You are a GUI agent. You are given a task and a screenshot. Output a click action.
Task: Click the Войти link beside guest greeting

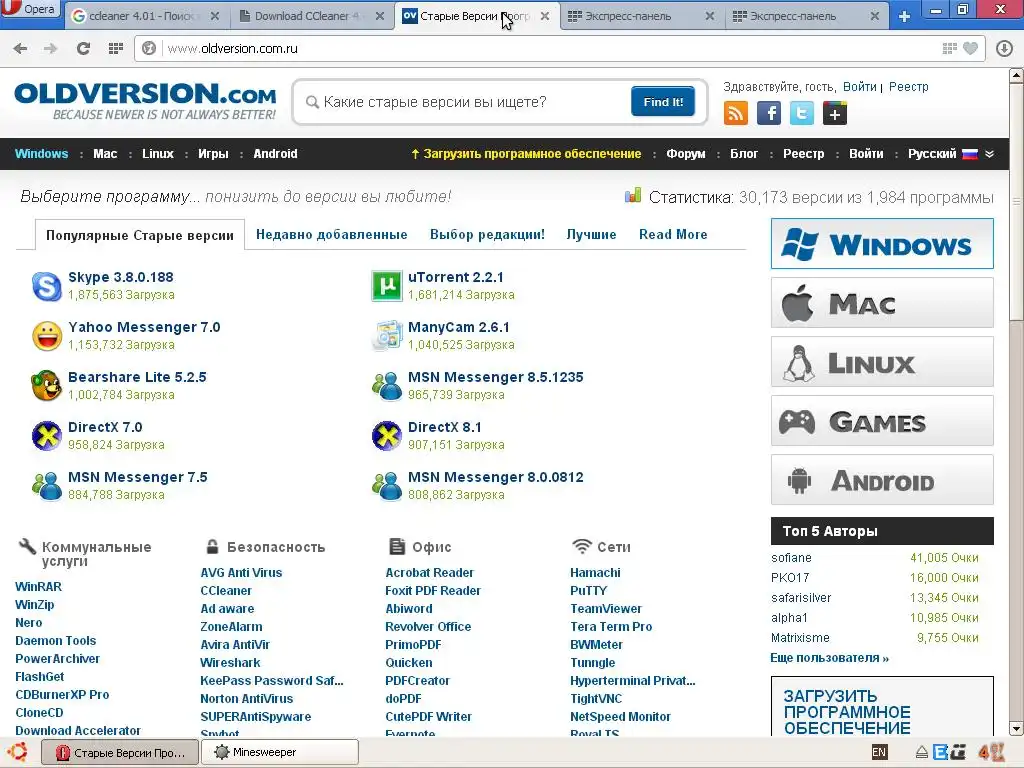pyautogui.click(x=859, y=87)
